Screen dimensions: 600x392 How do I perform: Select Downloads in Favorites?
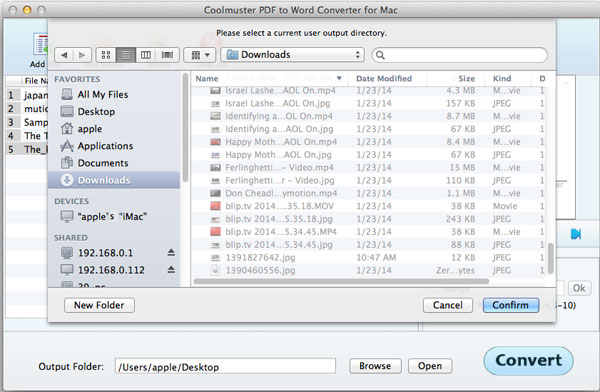click(114, 180)
